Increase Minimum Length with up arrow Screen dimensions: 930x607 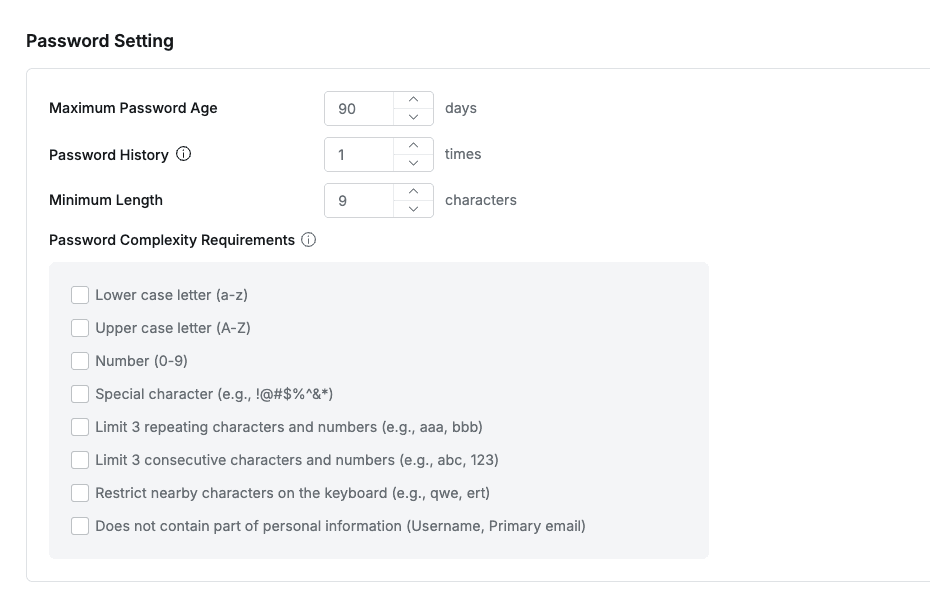[x=413, y=192]
